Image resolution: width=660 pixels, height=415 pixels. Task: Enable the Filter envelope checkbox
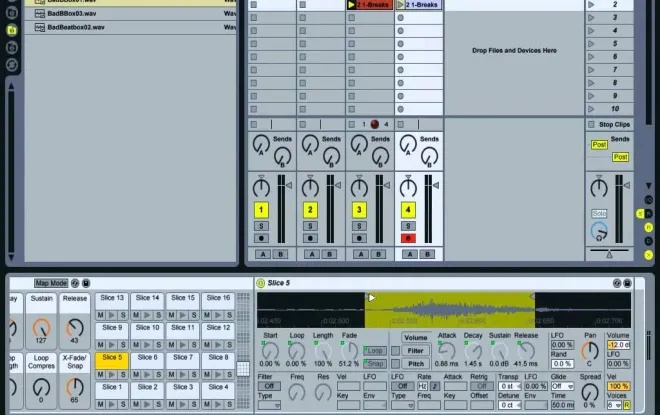[395, 351]
